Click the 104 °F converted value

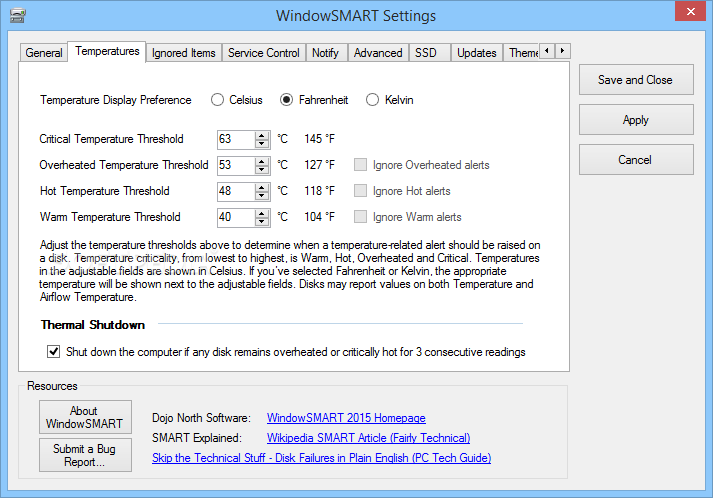[x=319, y=216]
